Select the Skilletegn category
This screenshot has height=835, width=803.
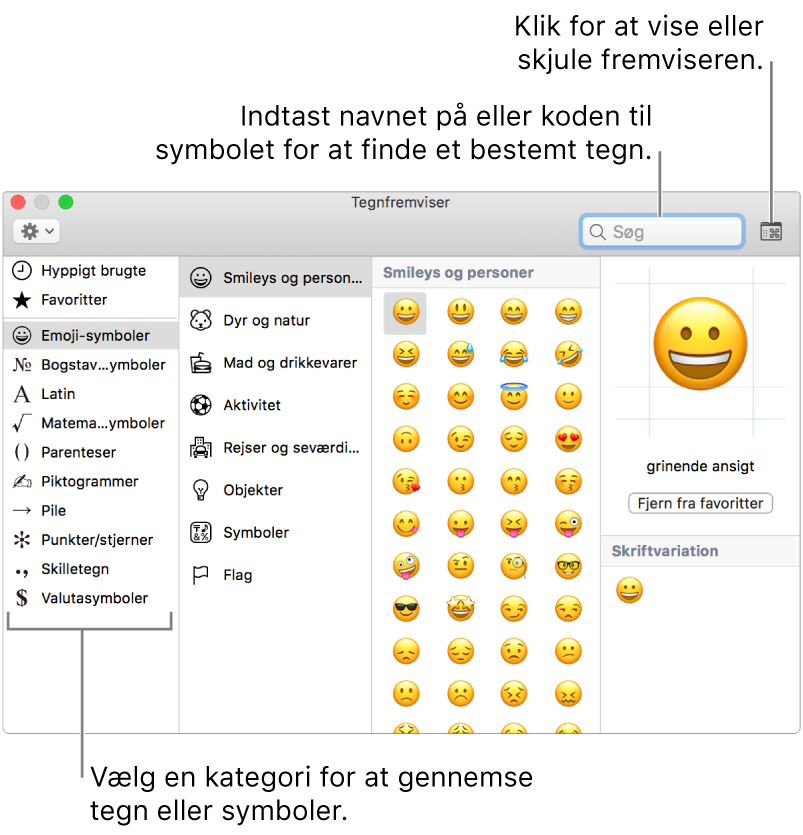[x=89, y=569]
